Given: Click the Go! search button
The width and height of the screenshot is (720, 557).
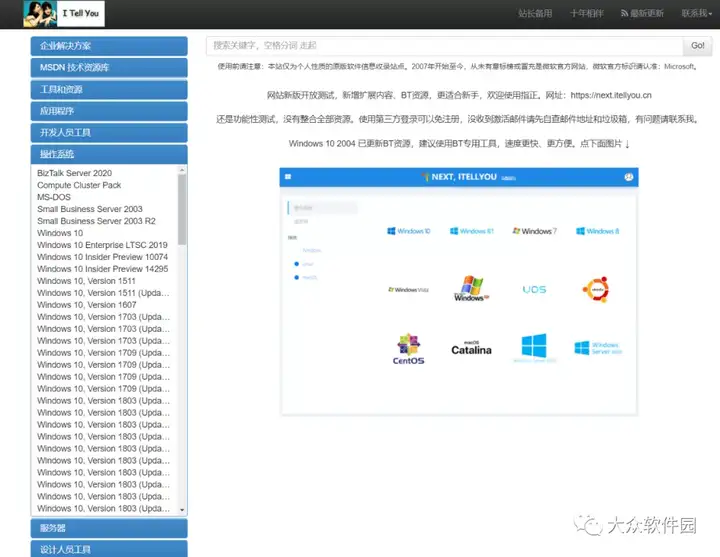Looking at the screenshot, I should (x=698, y=45).
